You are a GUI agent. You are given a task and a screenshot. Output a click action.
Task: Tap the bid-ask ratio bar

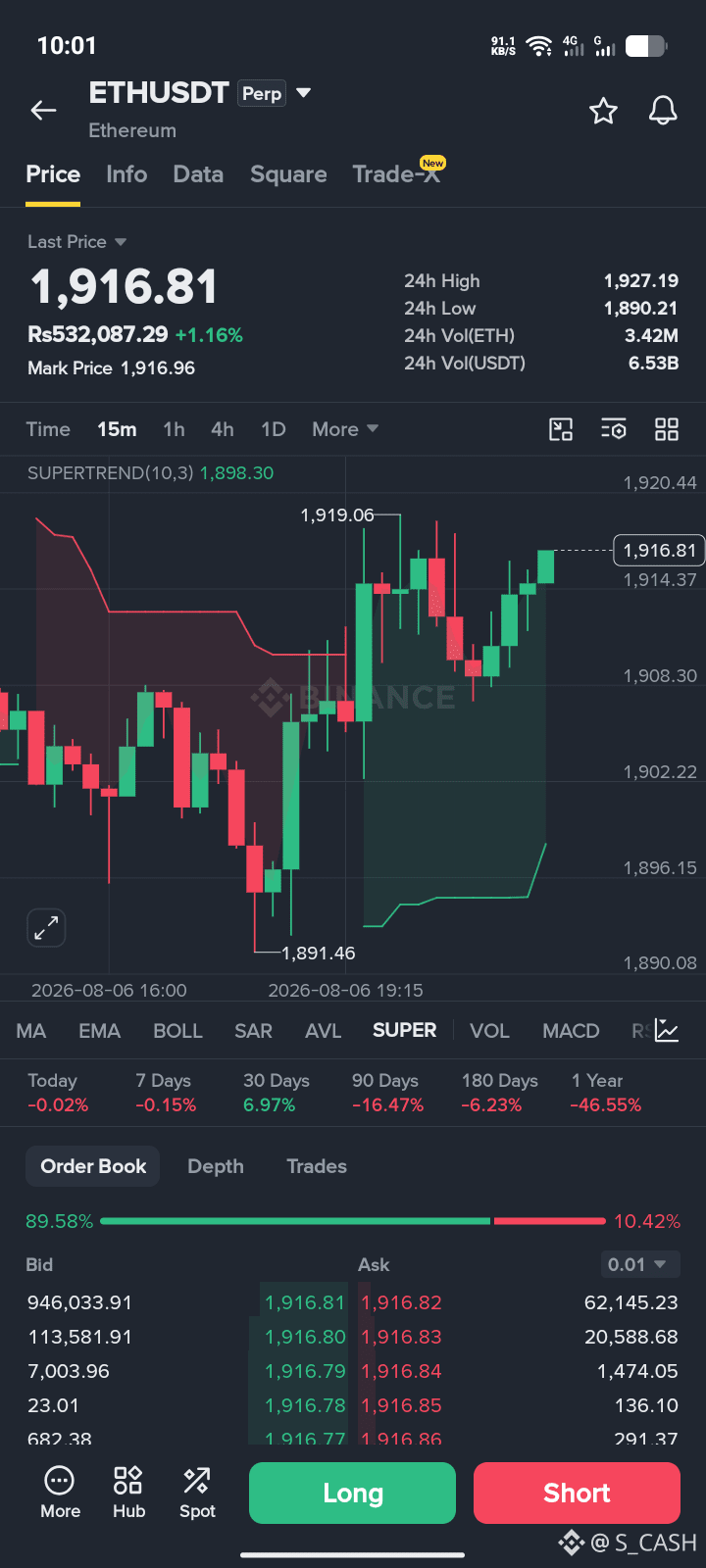353,1221
